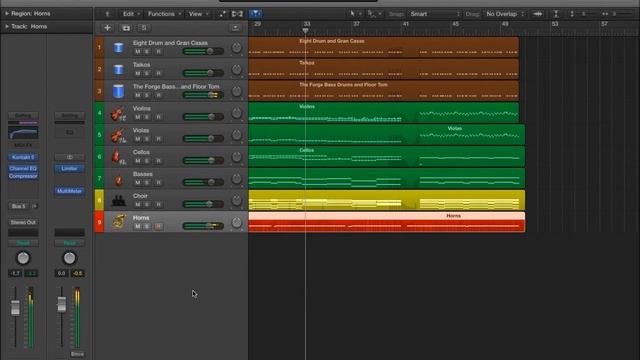Image resolution: width=640 pixels, height=360 pixels.
Task: Click the Stereo Out channel strip fader
Action: click(62, 304)
